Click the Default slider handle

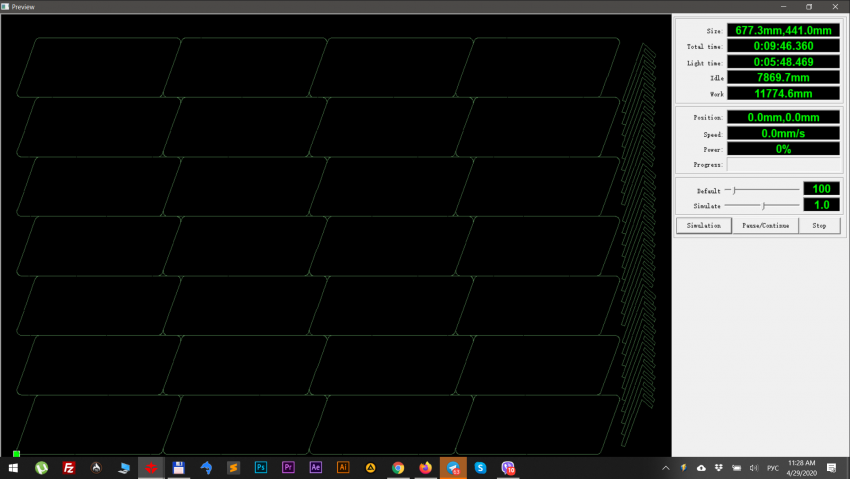pos(735,189)
